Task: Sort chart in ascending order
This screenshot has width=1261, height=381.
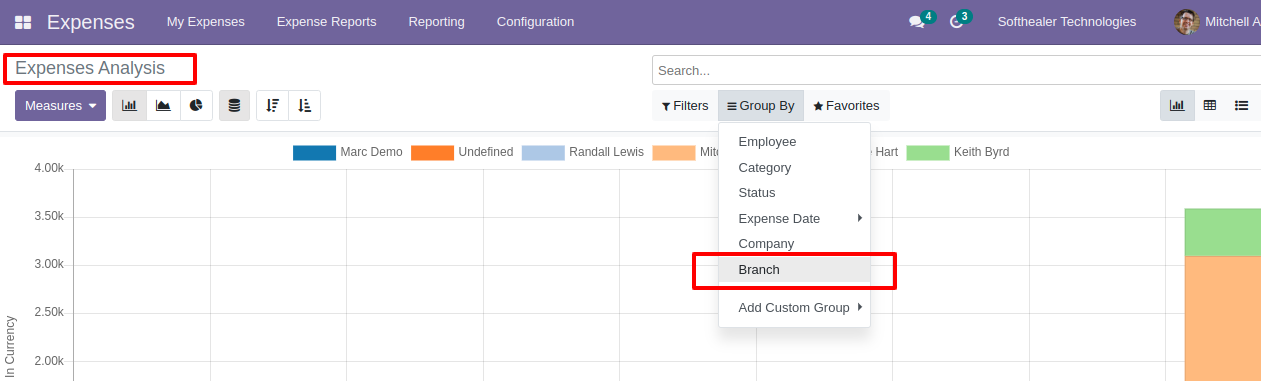Action: pos(305,105)
